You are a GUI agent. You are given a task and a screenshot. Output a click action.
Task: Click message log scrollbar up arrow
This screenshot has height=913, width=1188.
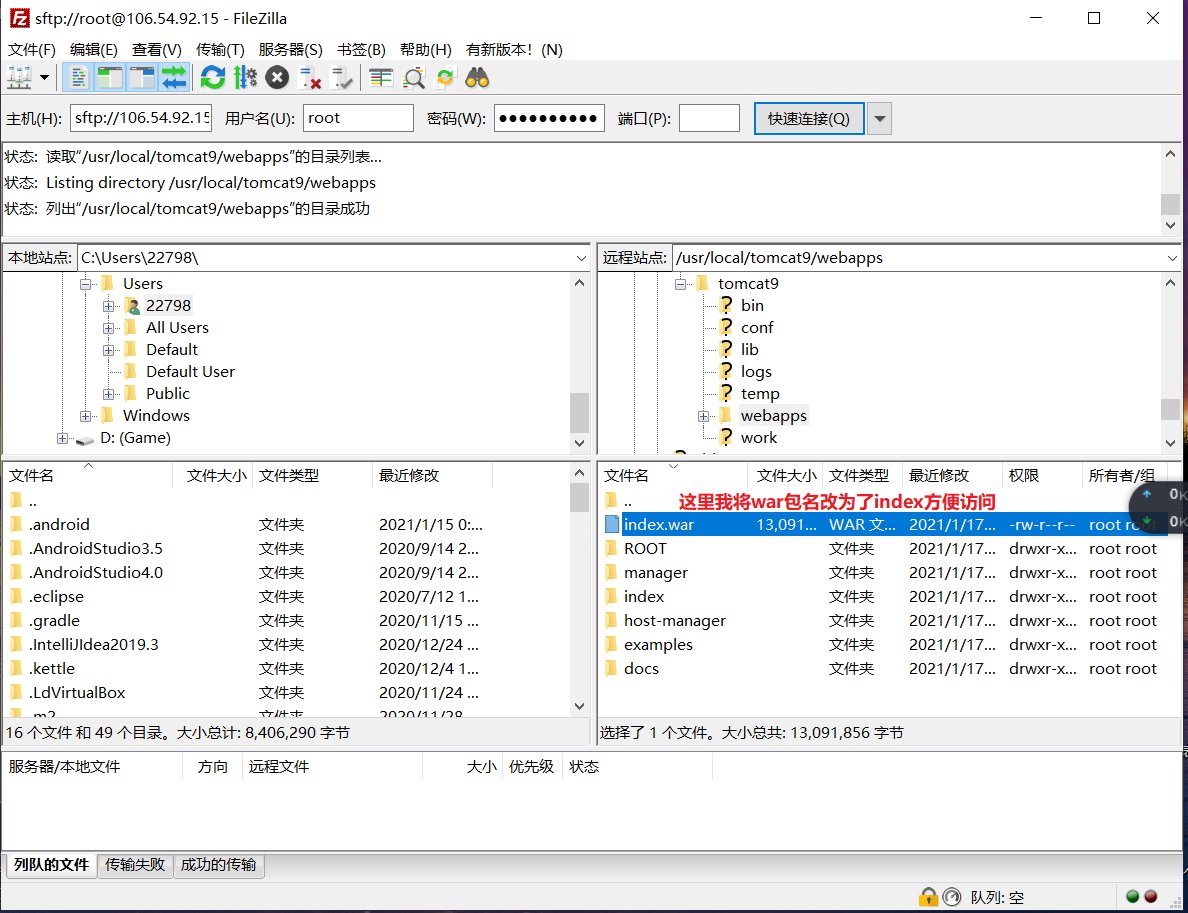point(1171,154)
